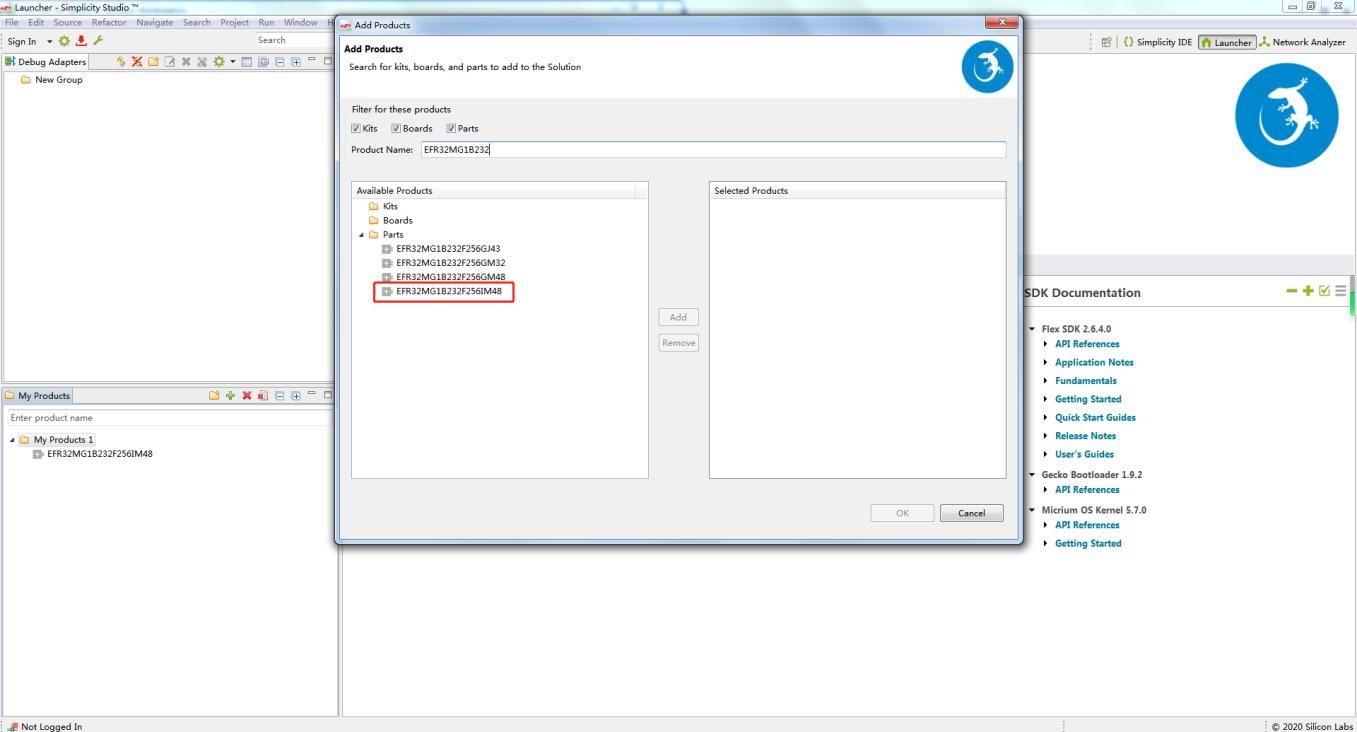Click the edit pencil icon in Debug Adapters
Viewport: 1357px width, 732px height.
(170, 62)
